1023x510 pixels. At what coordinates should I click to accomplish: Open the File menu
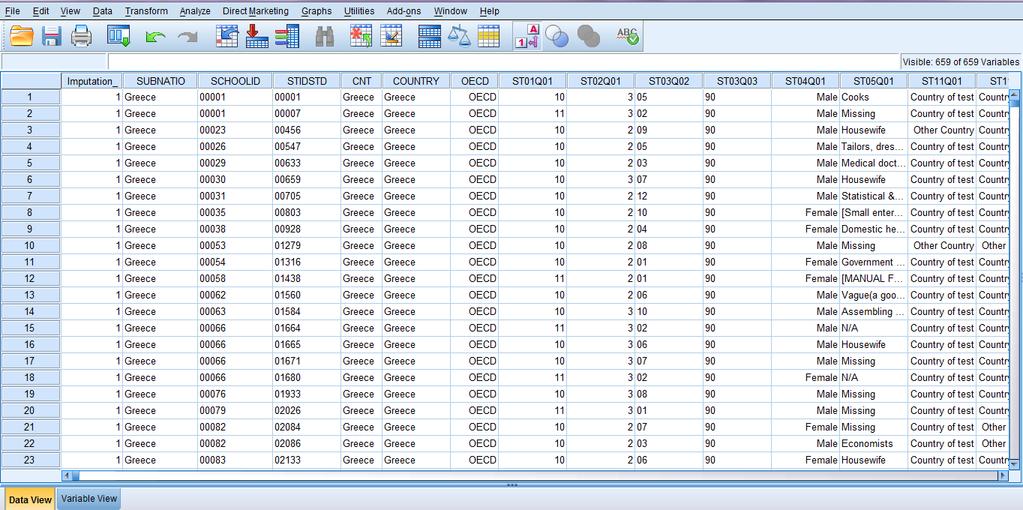pyautogui.click(x=12, y=11)
